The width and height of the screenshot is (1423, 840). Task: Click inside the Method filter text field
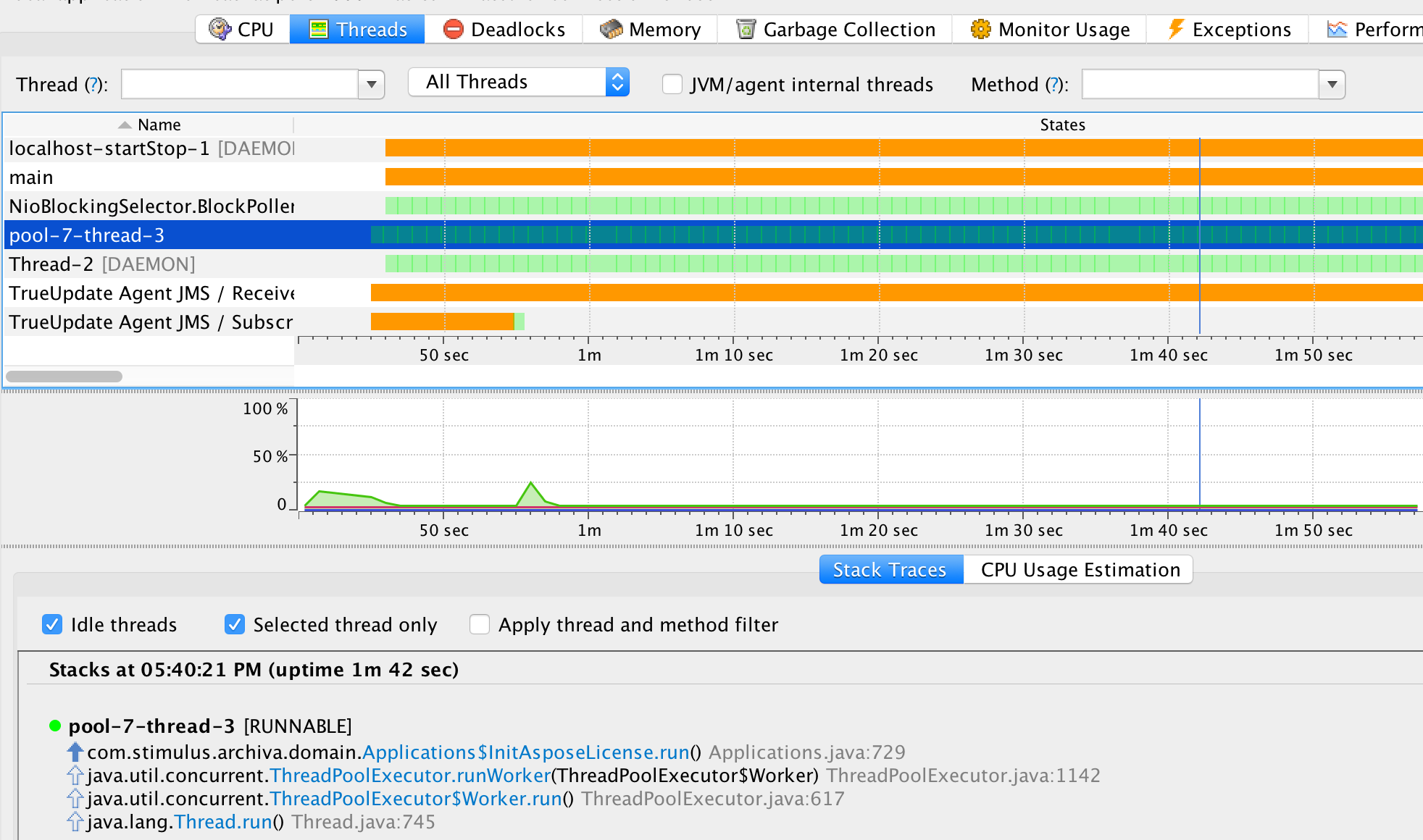click(1200, 85)
